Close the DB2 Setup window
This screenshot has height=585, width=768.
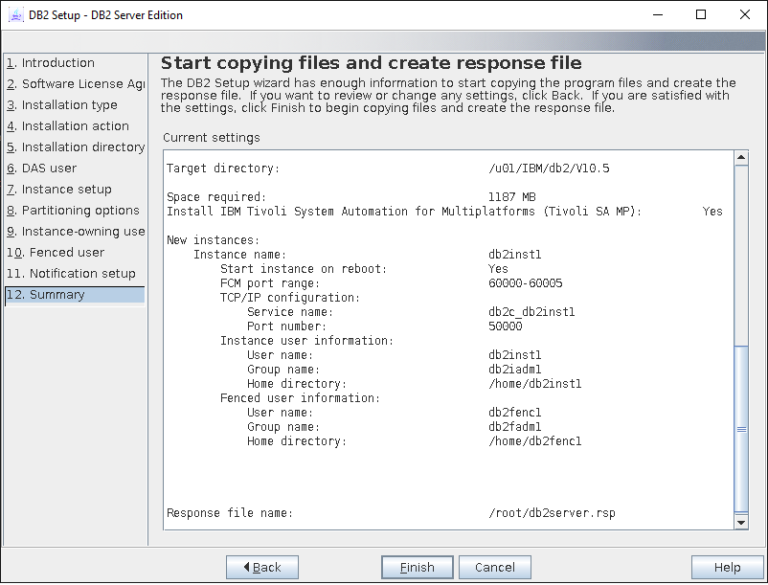coord(744,15)
